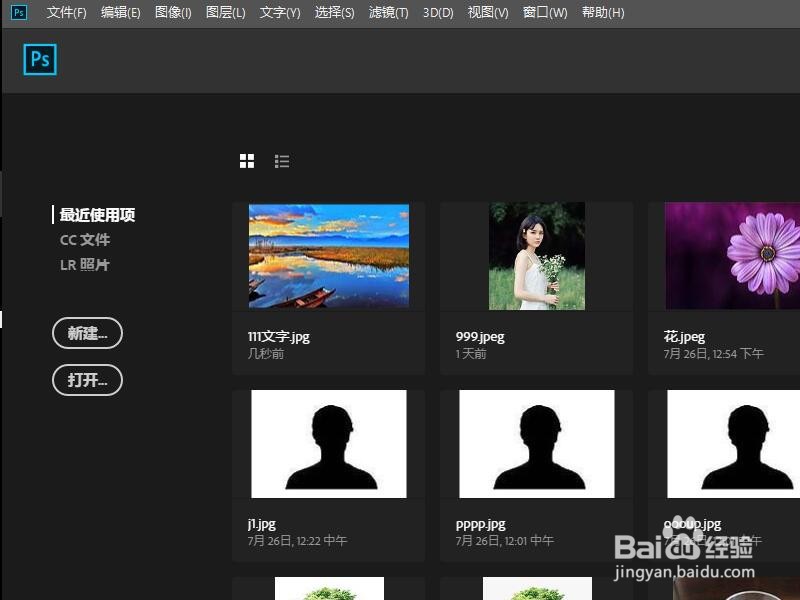Open the 999.jpeg girl thumbnail
The image size is (800, 600).
tap(537, 256)
